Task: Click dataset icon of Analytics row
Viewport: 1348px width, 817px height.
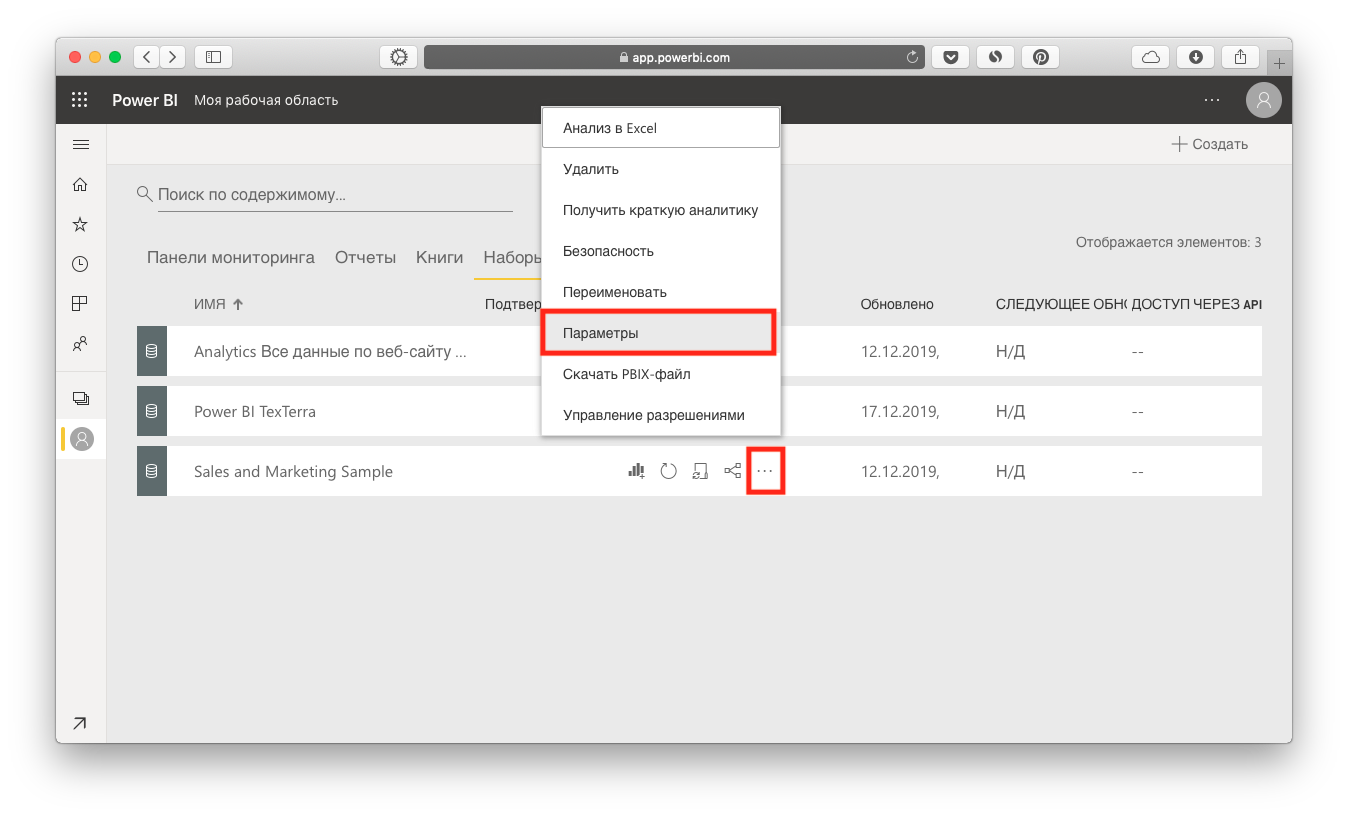Action: 152,351
